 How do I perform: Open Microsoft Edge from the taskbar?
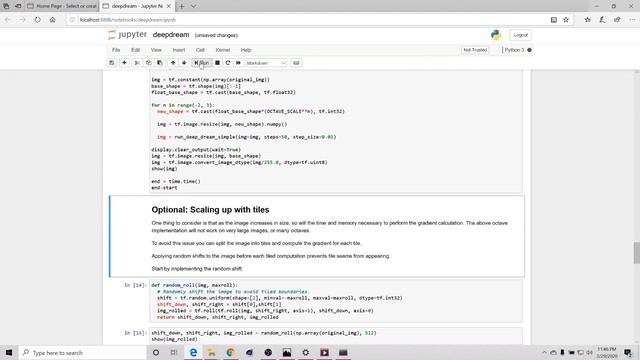(x=193, y=352)
